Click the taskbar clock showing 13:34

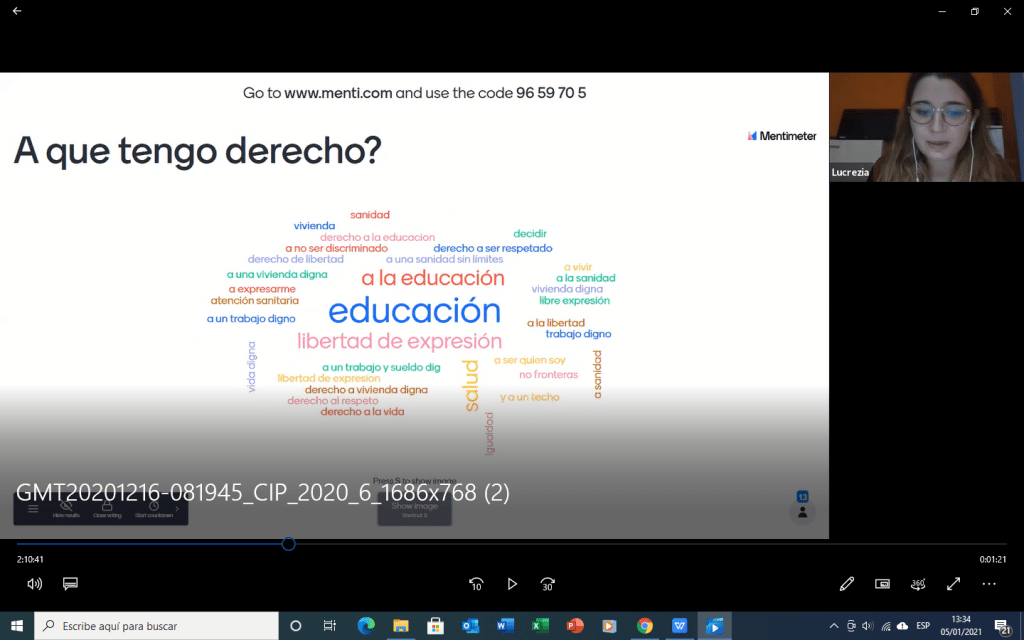[959, 626]
